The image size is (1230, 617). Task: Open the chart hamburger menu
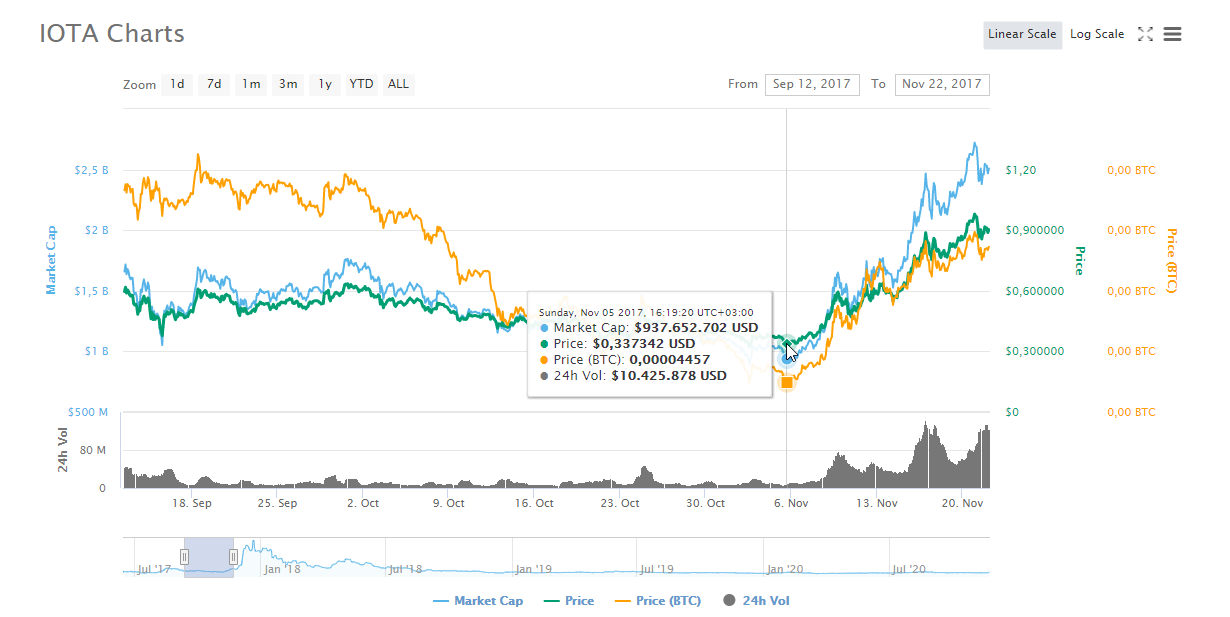point(1173,34)
